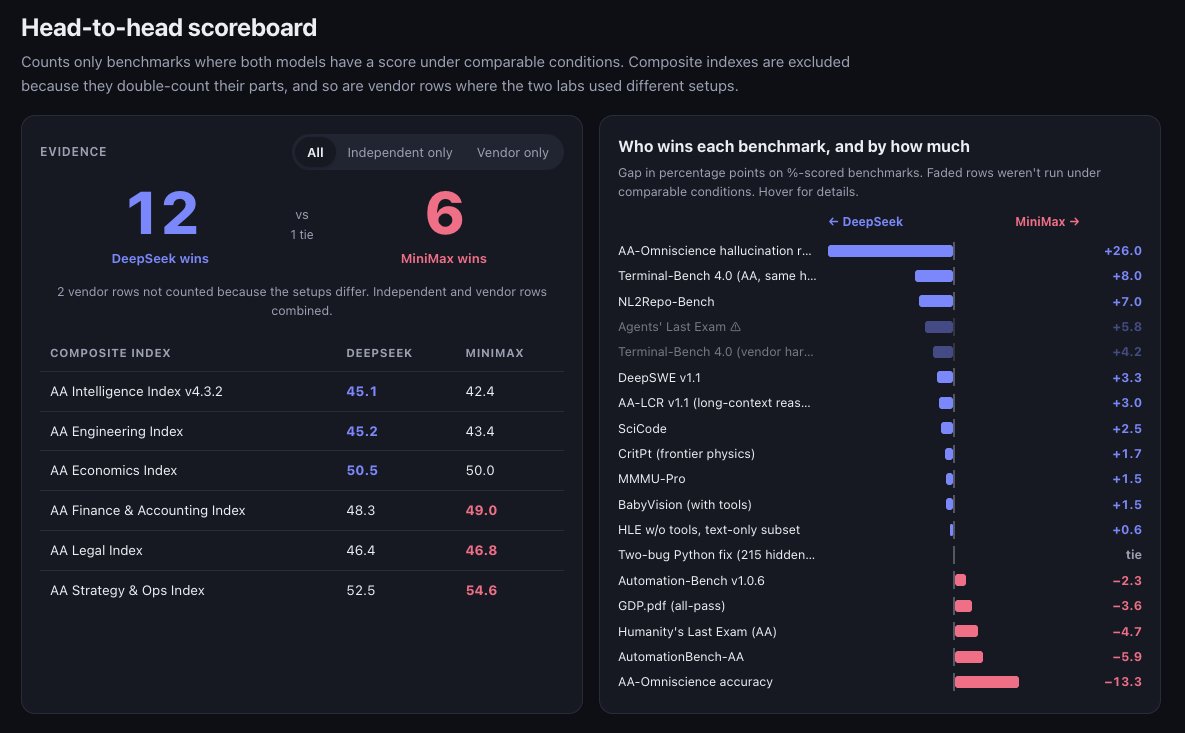Click the "DEEPSEEK" column header
The image size is (1185, 733).
click(x=379, y=353)
